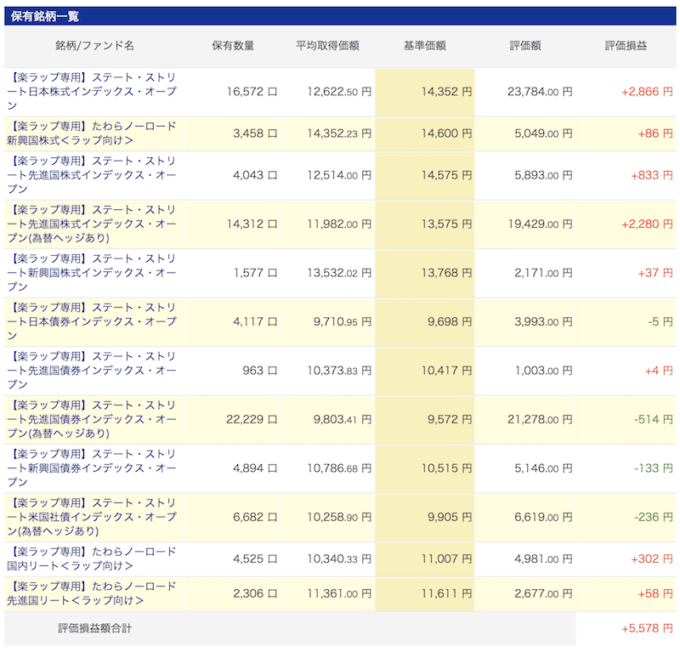
Task: Click the 保有数量 column header
Action: tap(233, 46)
